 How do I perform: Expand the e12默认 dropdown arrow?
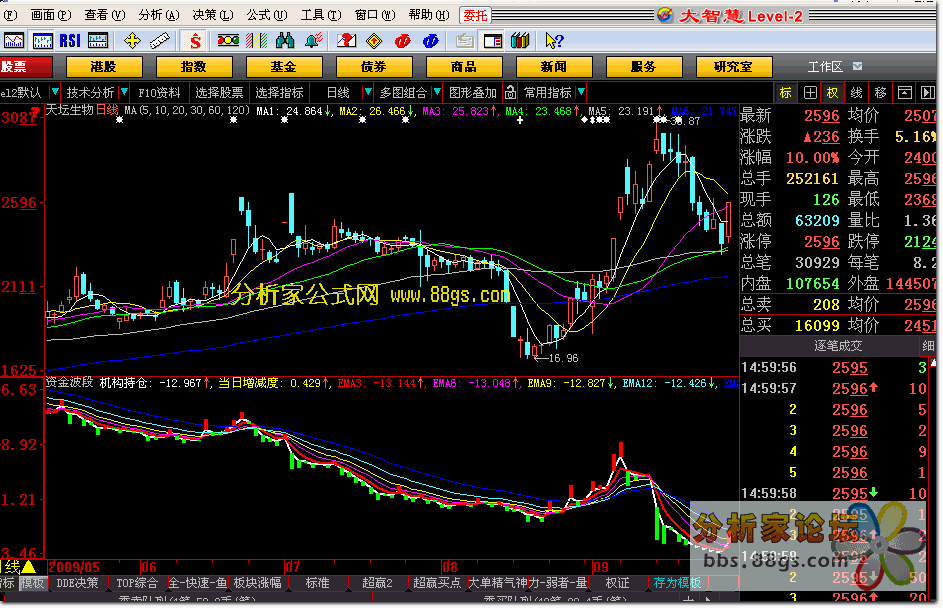(x=55, y=92)
